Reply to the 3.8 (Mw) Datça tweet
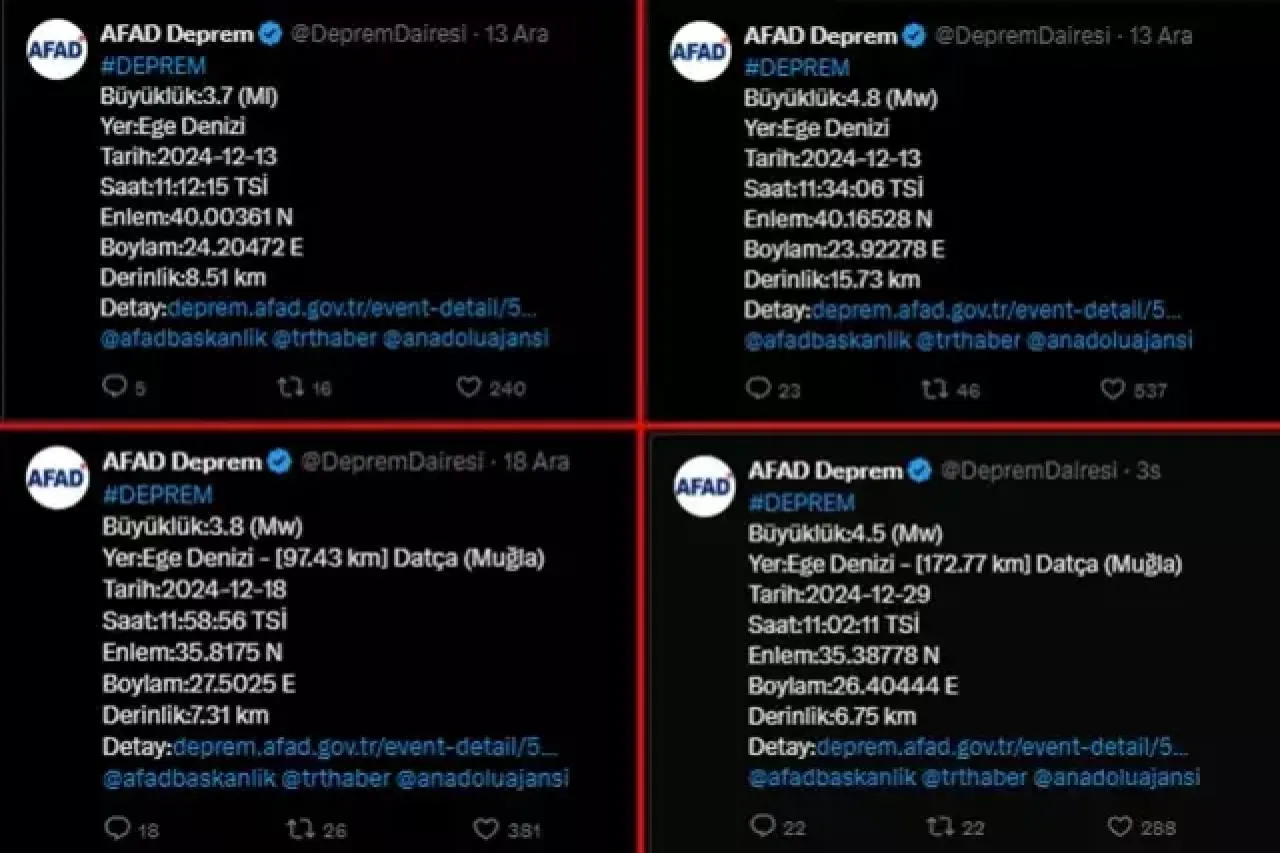1280x853 pixels. tap(117, 828)
